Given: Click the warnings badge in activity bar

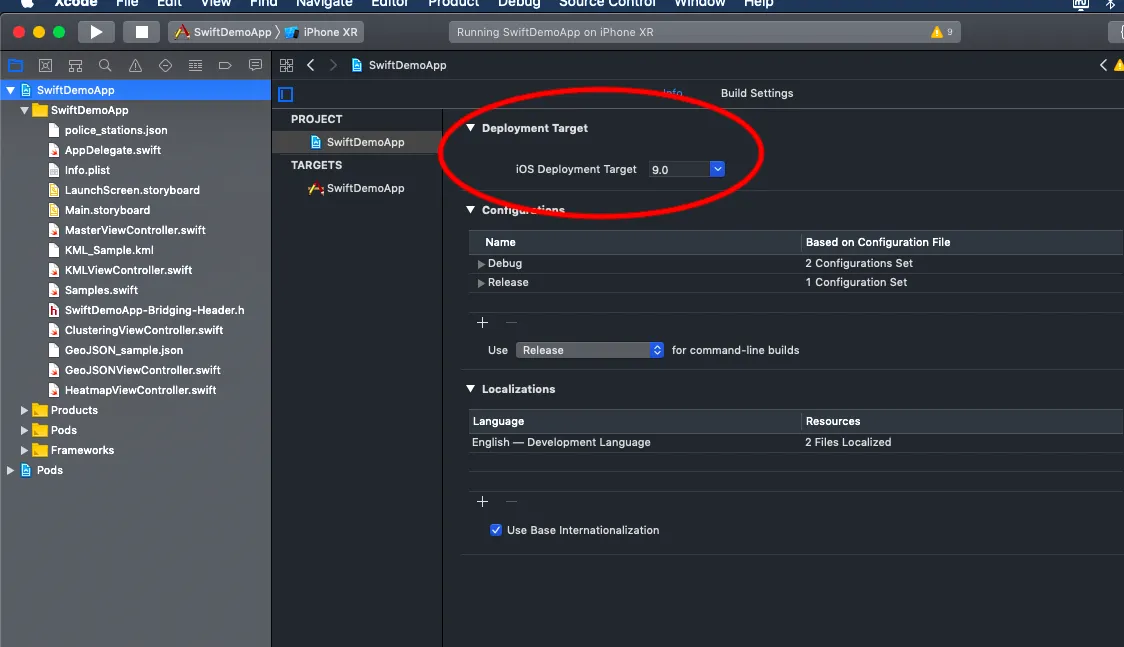Looking at the screenshot, I should point(941,32).
